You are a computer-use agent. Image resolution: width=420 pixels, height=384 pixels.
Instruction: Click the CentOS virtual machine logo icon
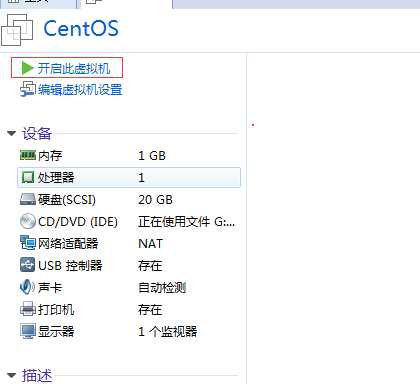coord(17,29)
